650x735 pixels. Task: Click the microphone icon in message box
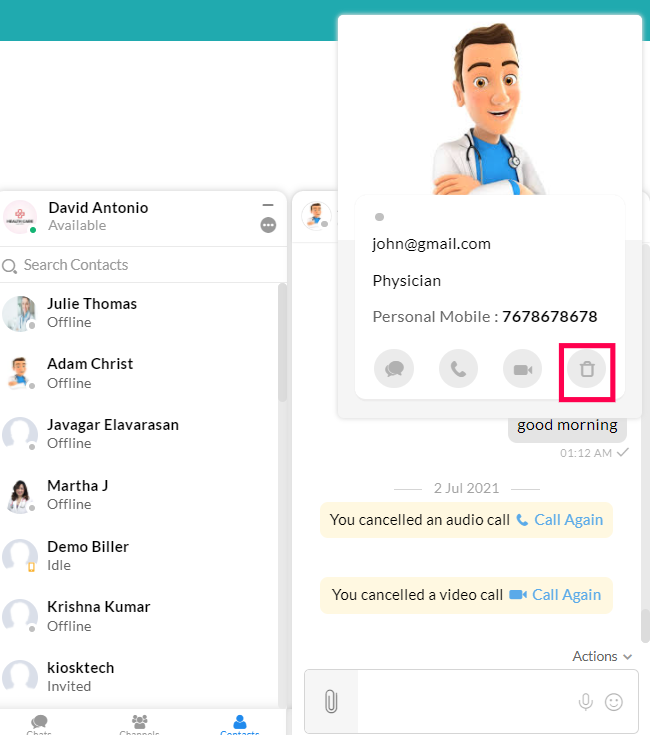coord(586,702)
